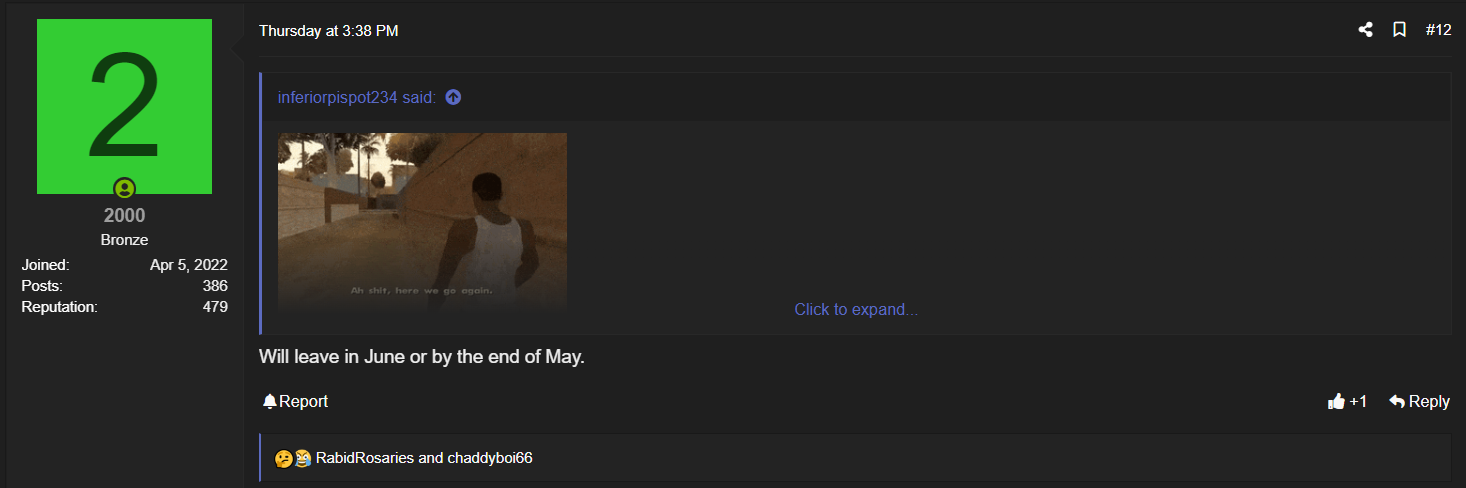This screenshot has height=488, width=1466.
Task: Click the bell icon beside Report
Action: [x=269, y=401]
